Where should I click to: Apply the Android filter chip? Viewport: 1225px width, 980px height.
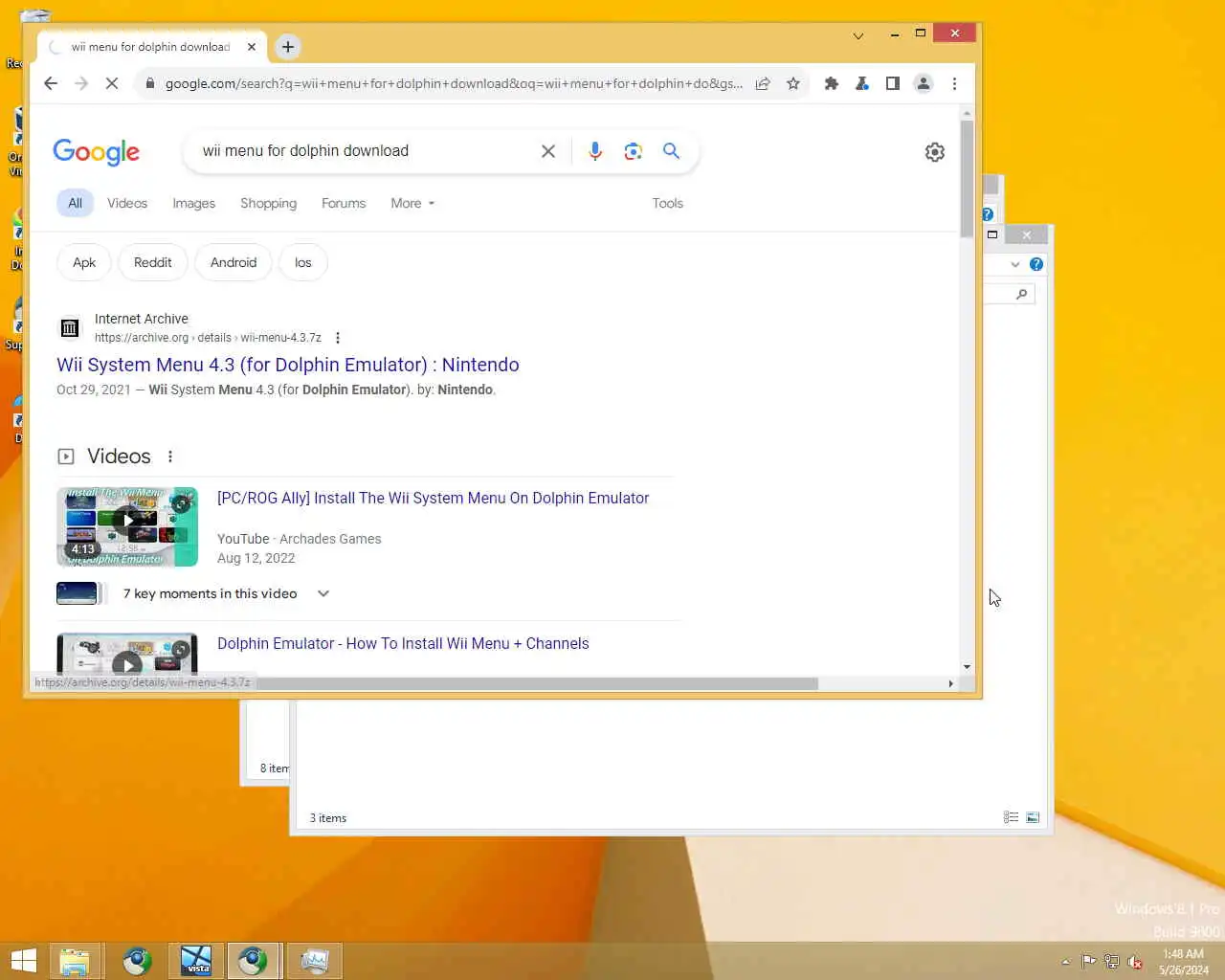tap(234, 262)
